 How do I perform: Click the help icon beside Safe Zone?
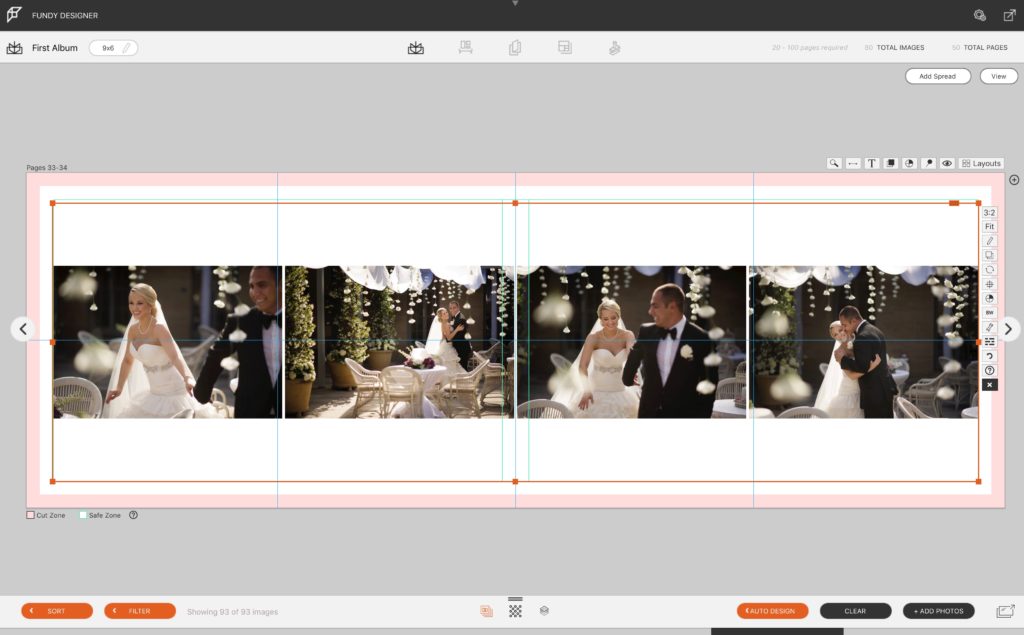click(133, 515)
